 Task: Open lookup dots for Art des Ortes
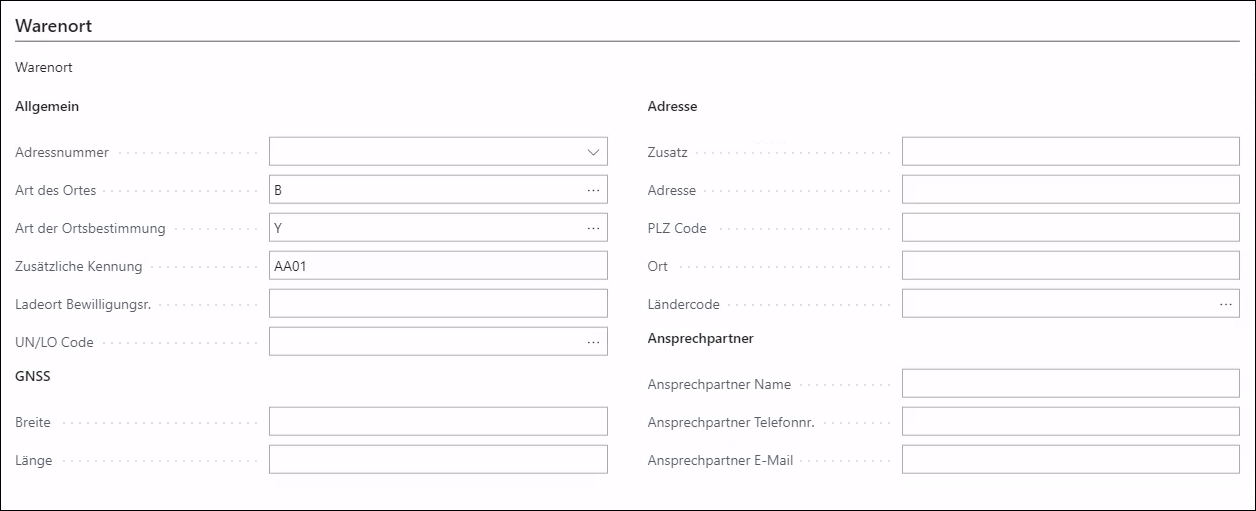tap(593, 190)
